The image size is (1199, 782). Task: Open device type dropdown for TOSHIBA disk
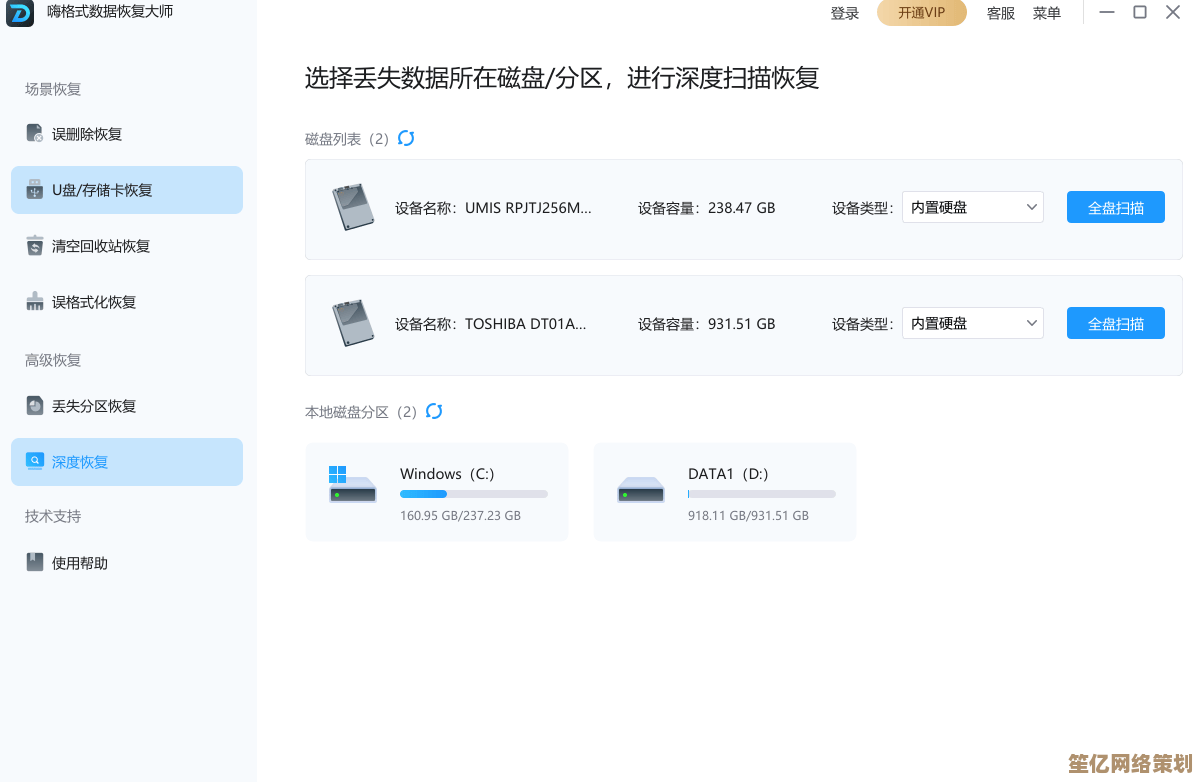[972, 324]
